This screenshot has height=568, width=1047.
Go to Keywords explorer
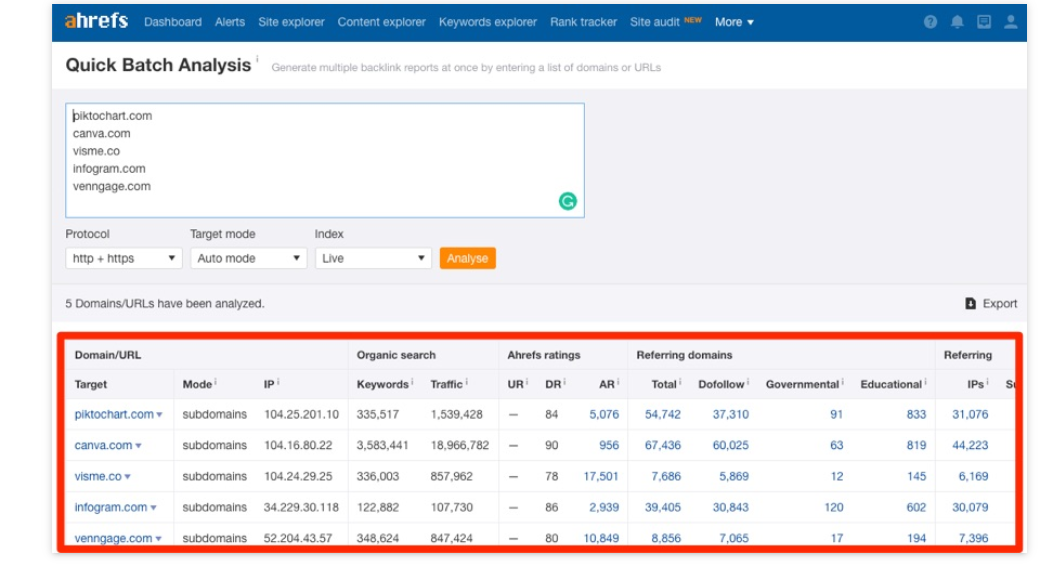click(487, 22)
